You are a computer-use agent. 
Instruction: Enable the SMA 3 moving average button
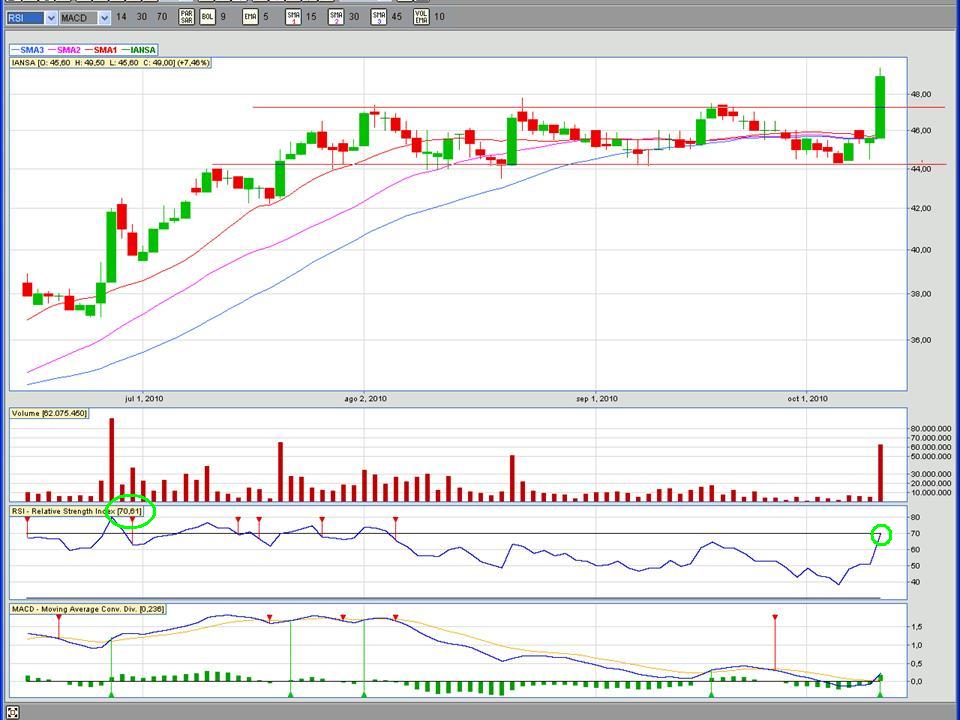tap(379, 17)
